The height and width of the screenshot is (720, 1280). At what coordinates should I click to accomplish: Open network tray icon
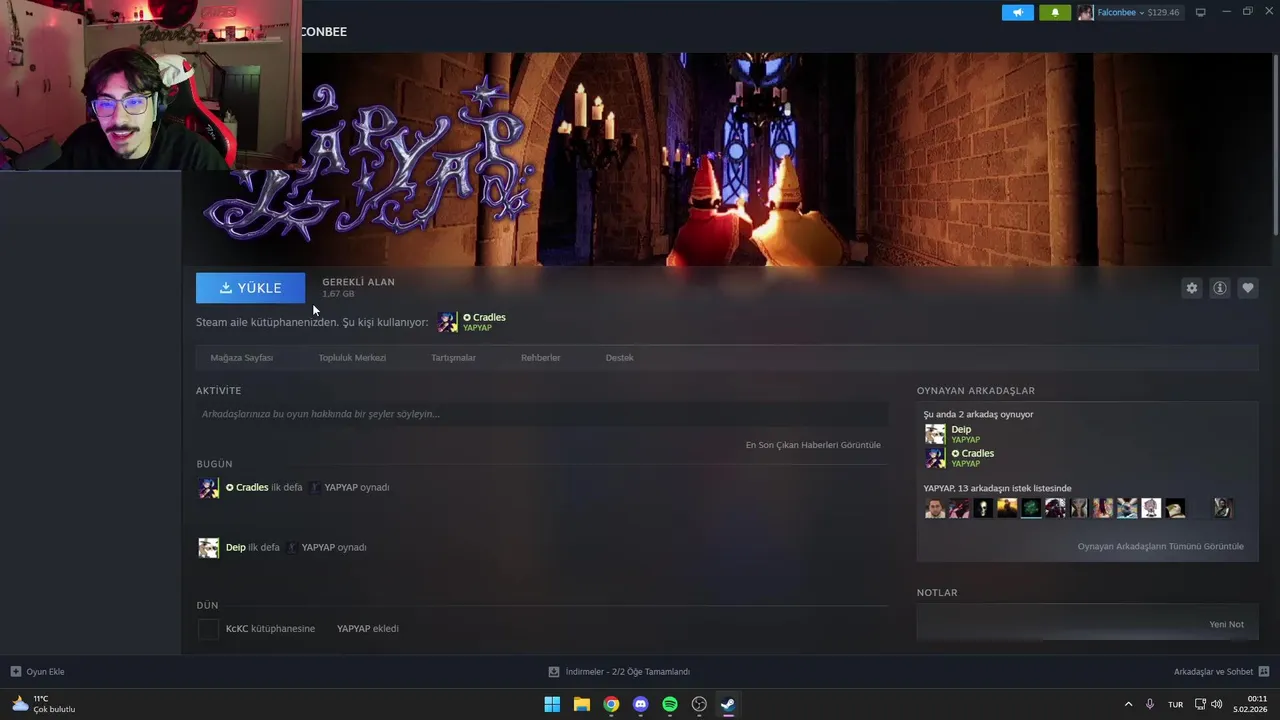point(1200,704)
